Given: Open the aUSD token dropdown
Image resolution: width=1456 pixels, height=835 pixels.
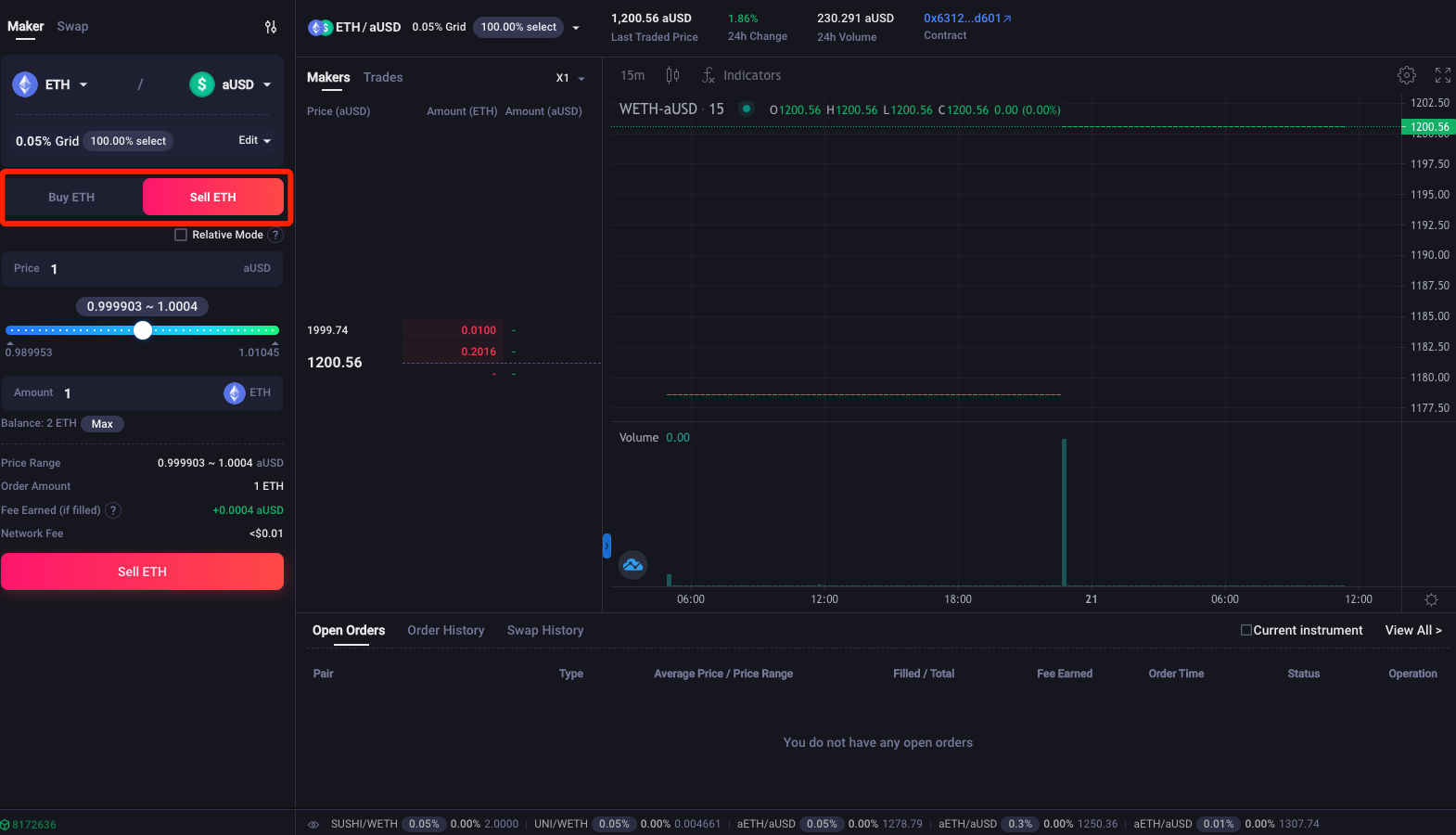Looking at the screenshot, I should [x=231, y=84].
